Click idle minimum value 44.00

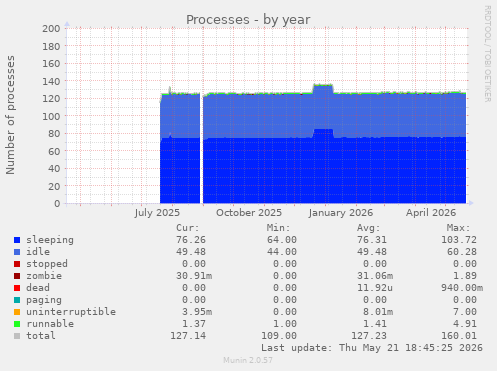pyautogui.click(x=282, y=252)
